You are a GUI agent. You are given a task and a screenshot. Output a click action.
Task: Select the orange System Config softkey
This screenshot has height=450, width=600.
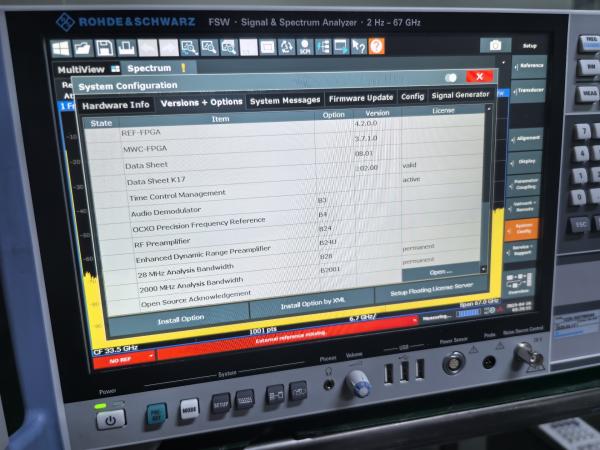tap(521, 229)
